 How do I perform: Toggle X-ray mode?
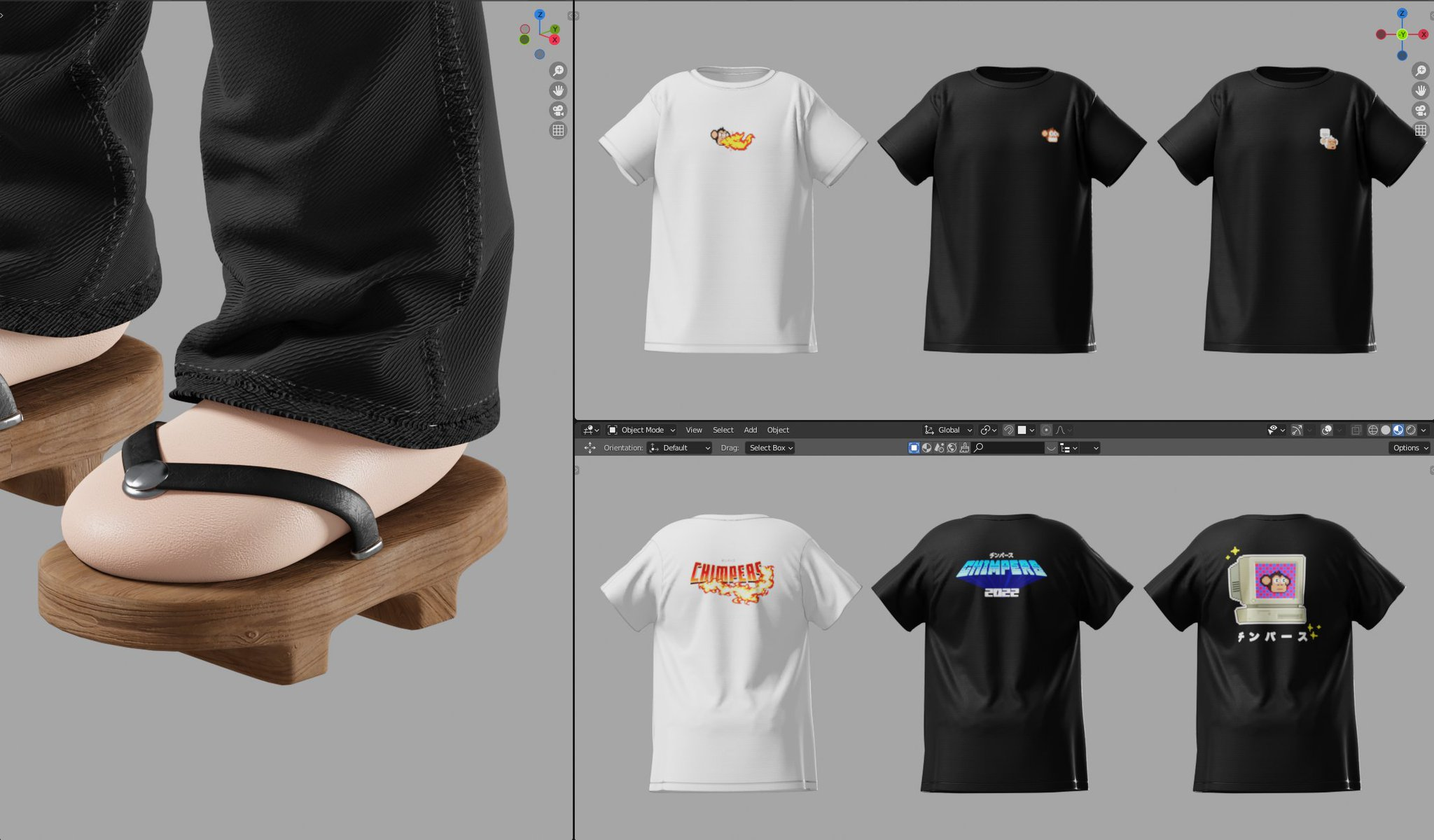click(1356, 430)
